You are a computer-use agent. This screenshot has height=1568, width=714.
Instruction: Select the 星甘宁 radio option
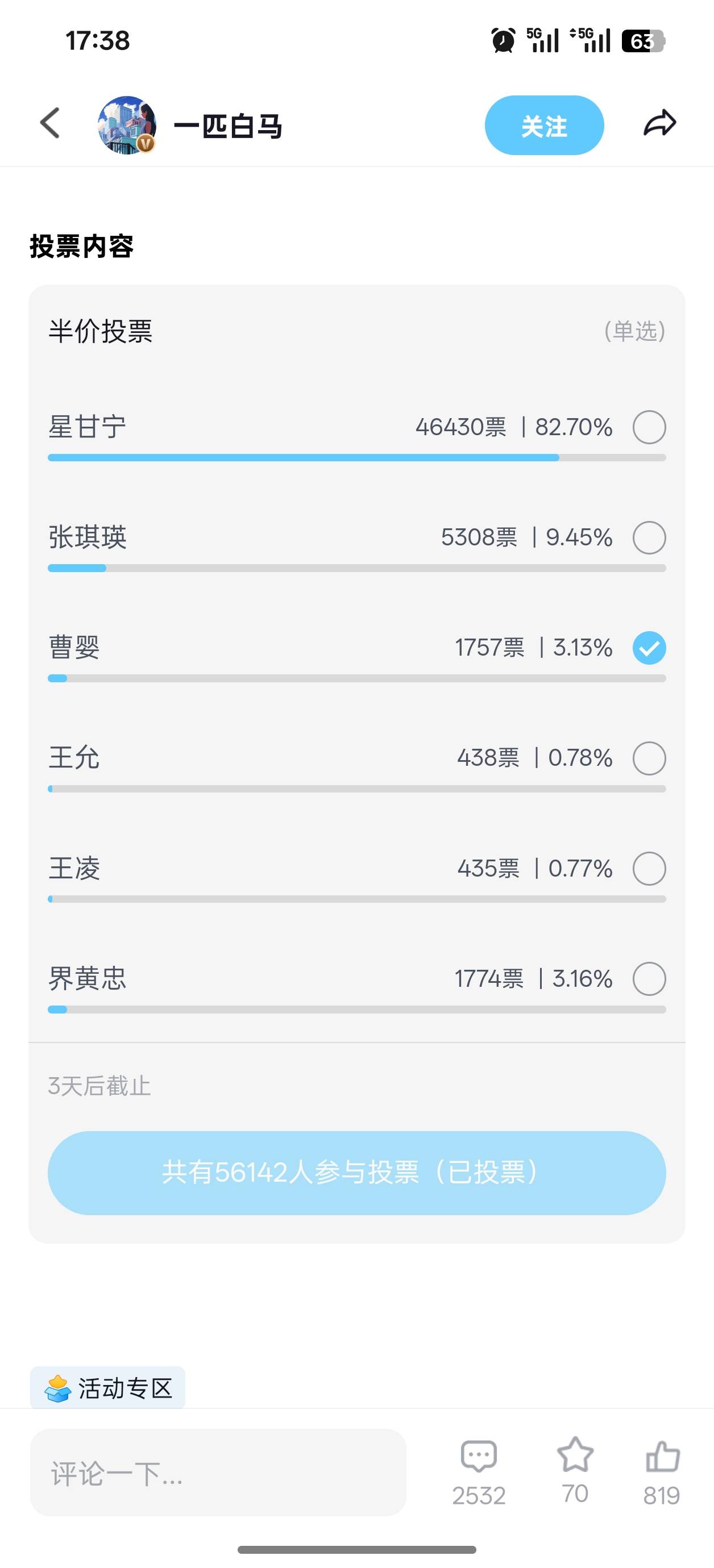pyautogui.click(x=649, y=427)
